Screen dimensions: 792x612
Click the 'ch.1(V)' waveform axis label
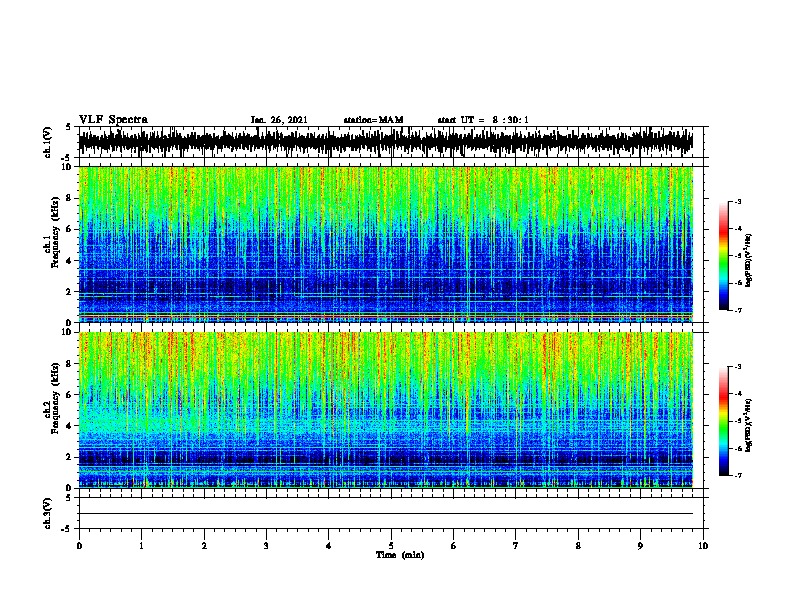[x=47, y=142]
